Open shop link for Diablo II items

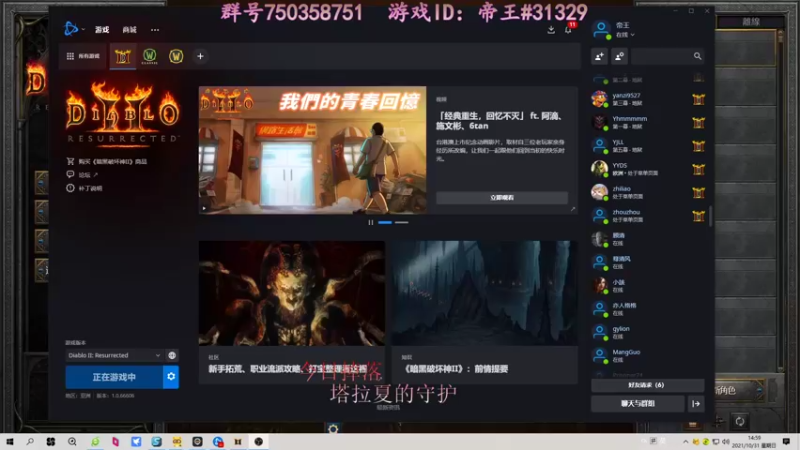(x=107, y=161)
